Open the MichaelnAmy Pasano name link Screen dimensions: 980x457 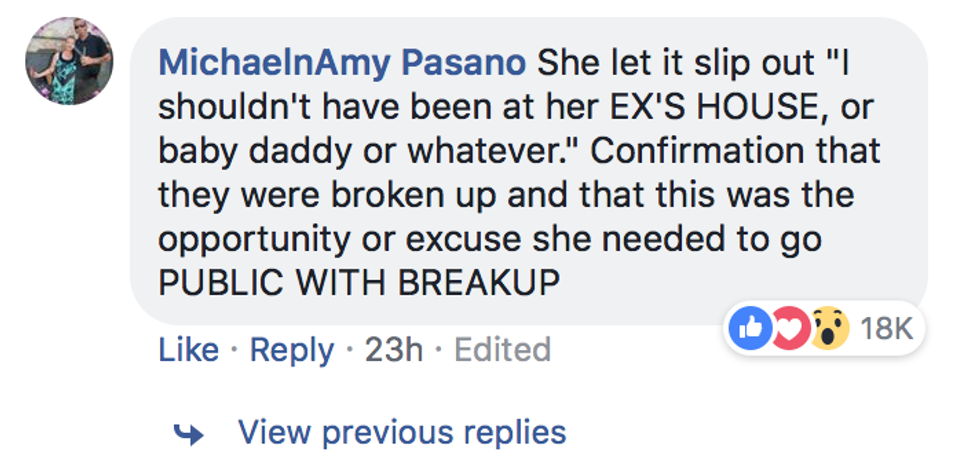point(343,62)
